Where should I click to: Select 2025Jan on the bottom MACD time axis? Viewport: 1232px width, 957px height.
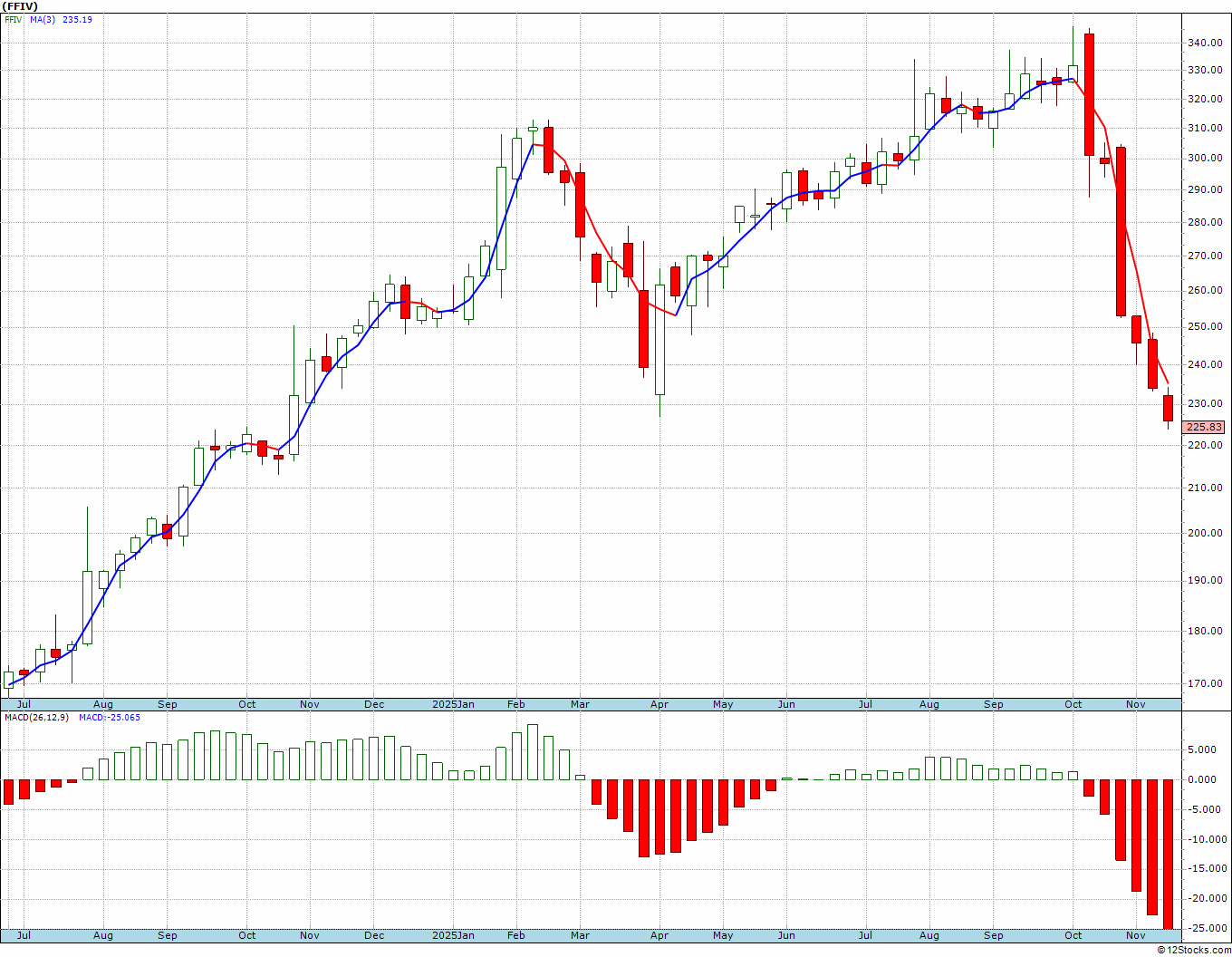[453, 935]
